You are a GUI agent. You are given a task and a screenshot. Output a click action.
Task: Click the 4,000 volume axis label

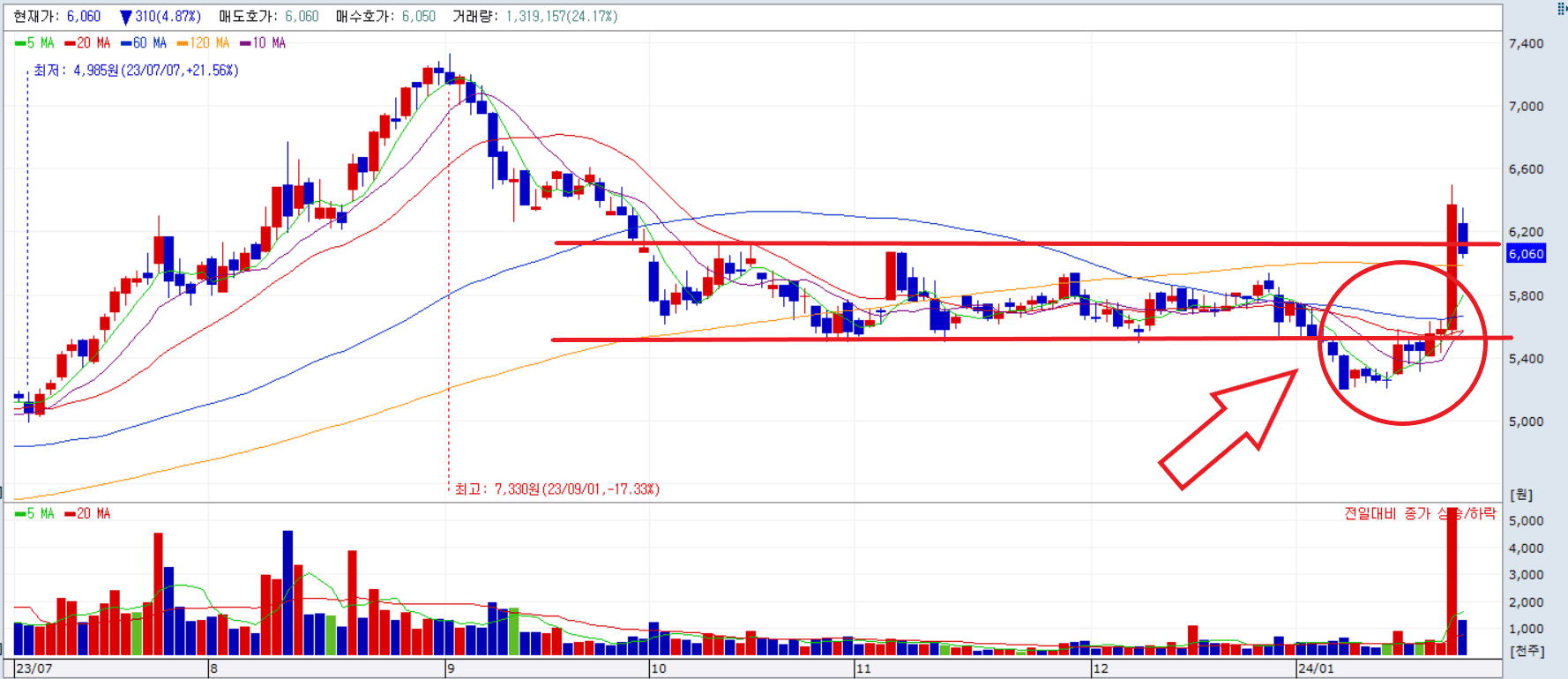point(1526,548)
